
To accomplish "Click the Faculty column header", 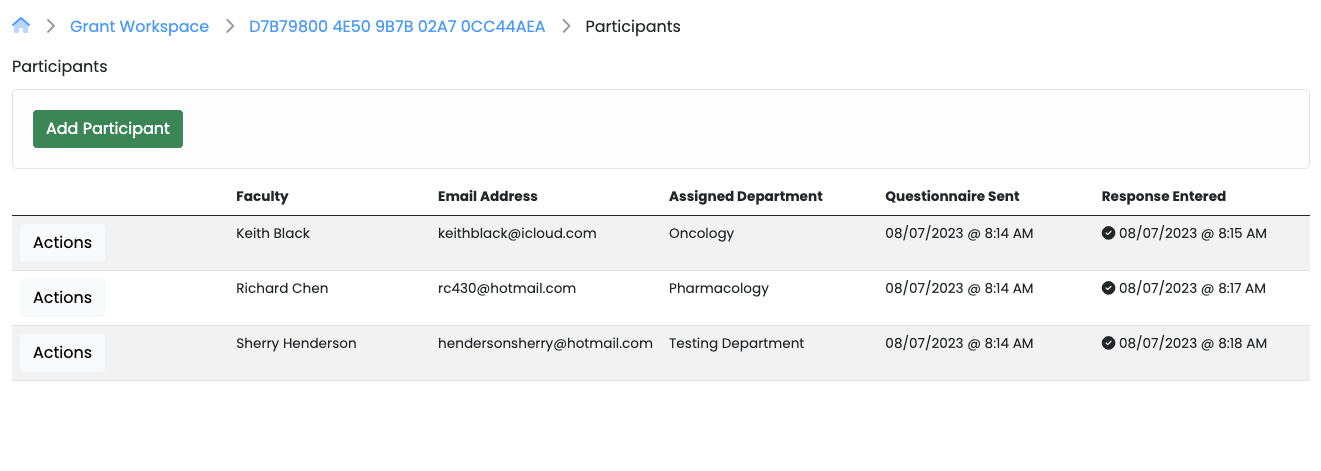I will pyautogui.click(x=262, y=196).
